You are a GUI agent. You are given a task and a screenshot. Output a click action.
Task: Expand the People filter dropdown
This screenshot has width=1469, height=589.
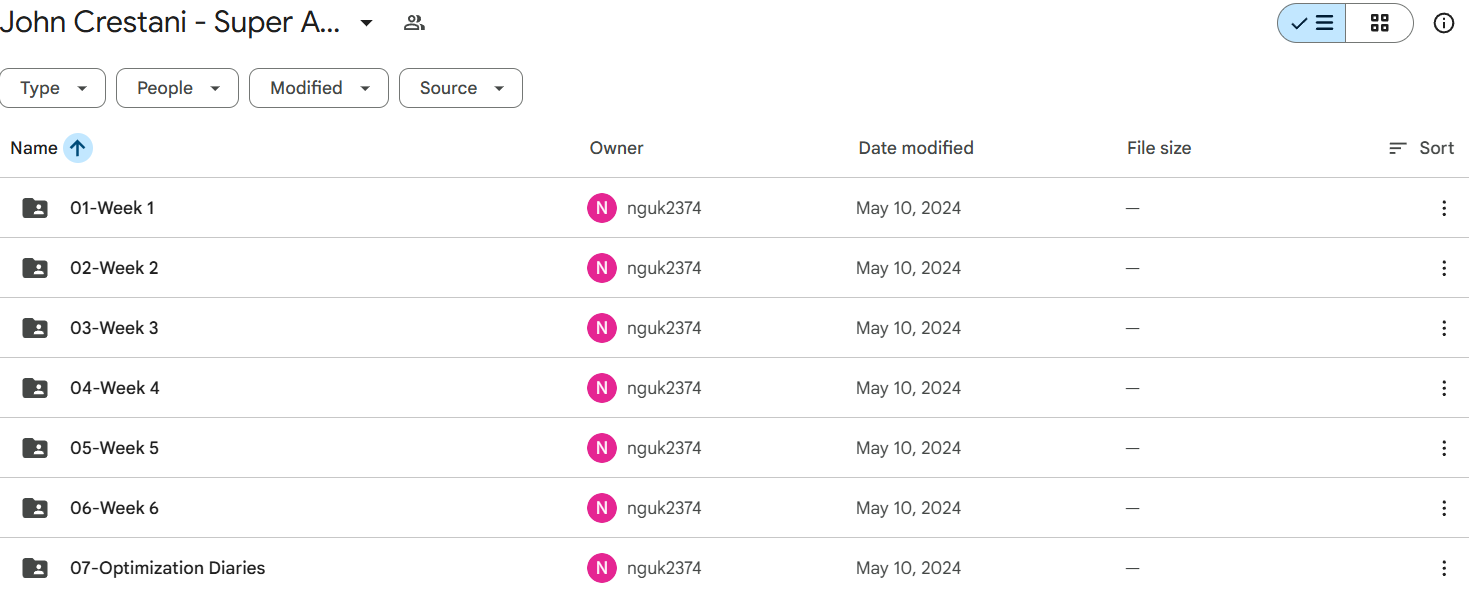pos(177,88)
